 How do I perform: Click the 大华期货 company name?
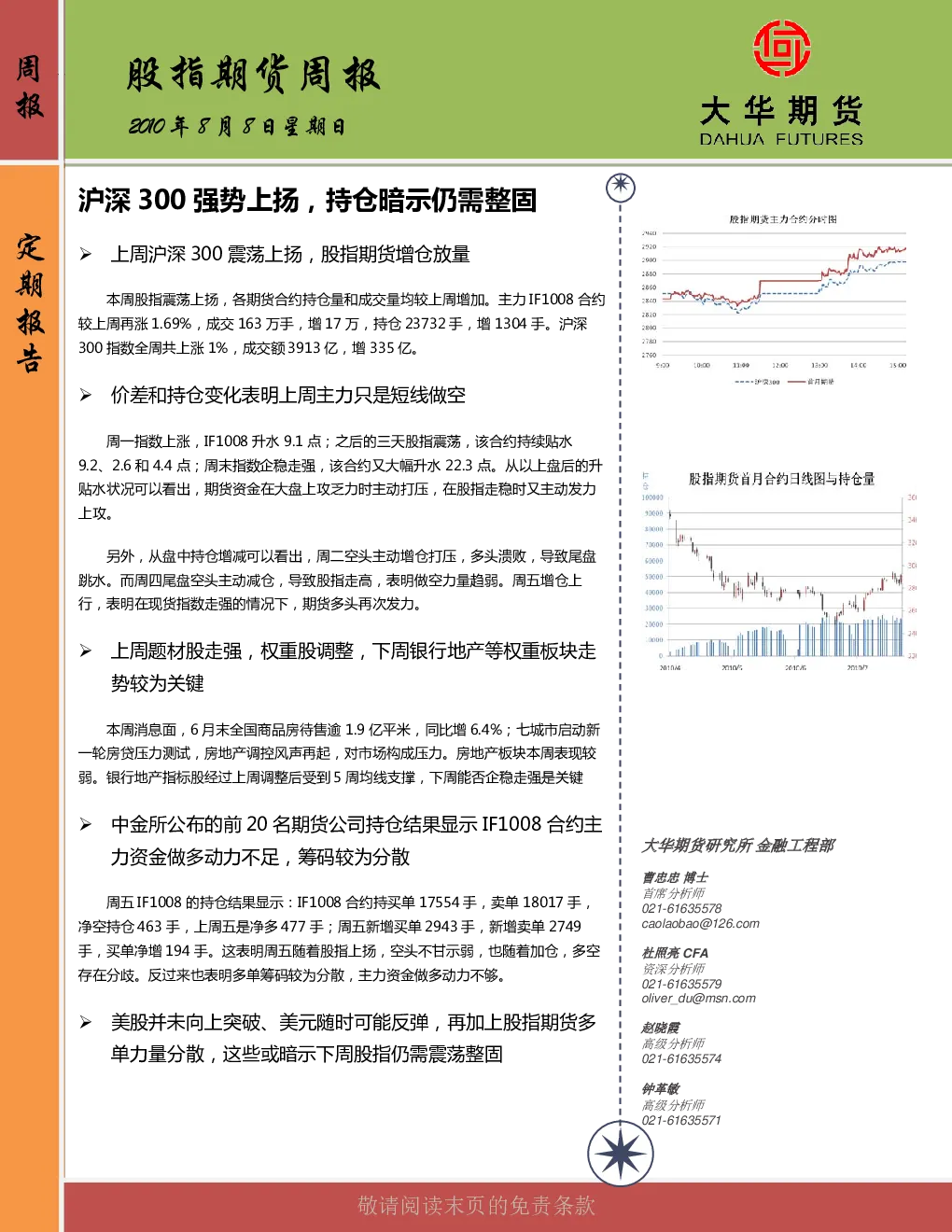tap(781, 111)
